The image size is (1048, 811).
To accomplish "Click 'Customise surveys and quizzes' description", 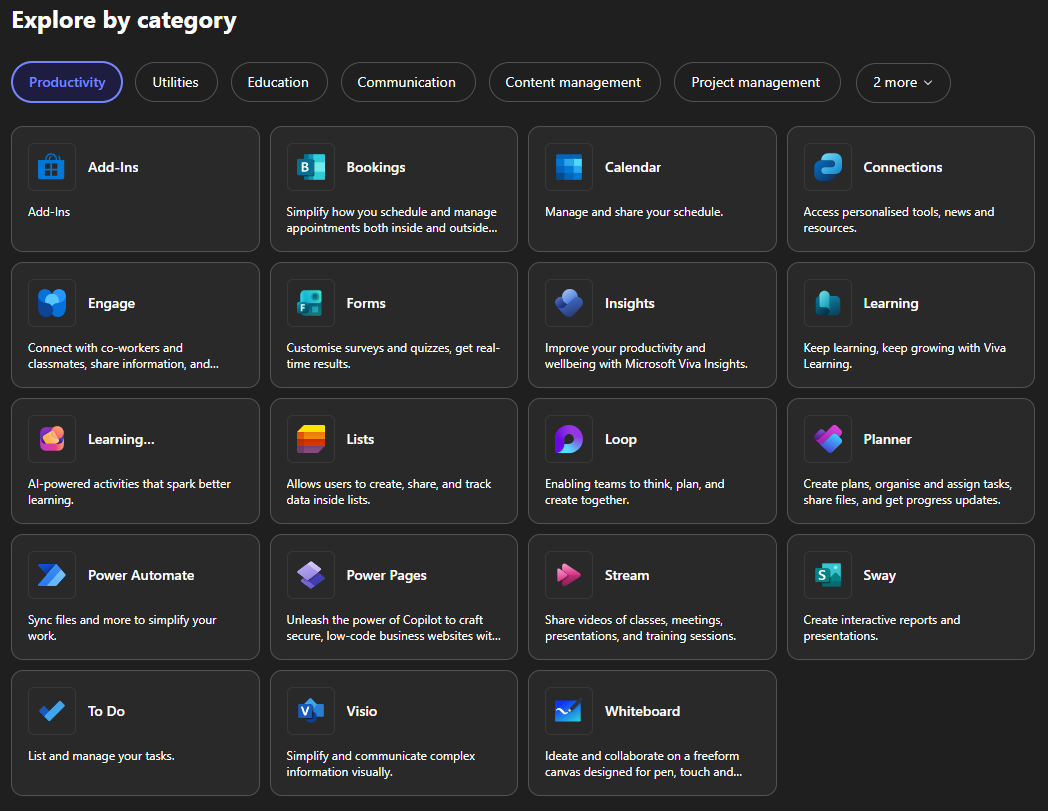I will (393, 356).
